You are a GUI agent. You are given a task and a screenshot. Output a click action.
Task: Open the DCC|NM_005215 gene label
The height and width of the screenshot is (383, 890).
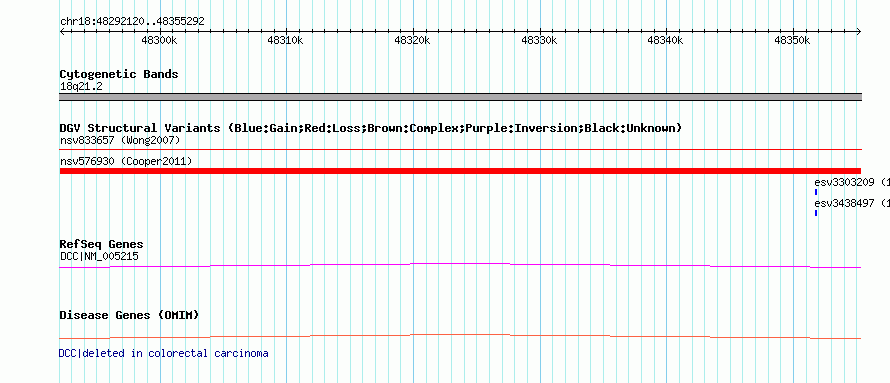coord(99,256)
